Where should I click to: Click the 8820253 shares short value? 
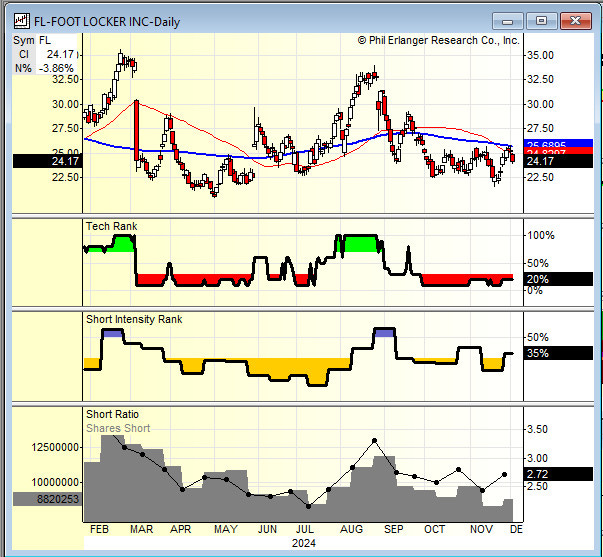[x=47, y=499]
